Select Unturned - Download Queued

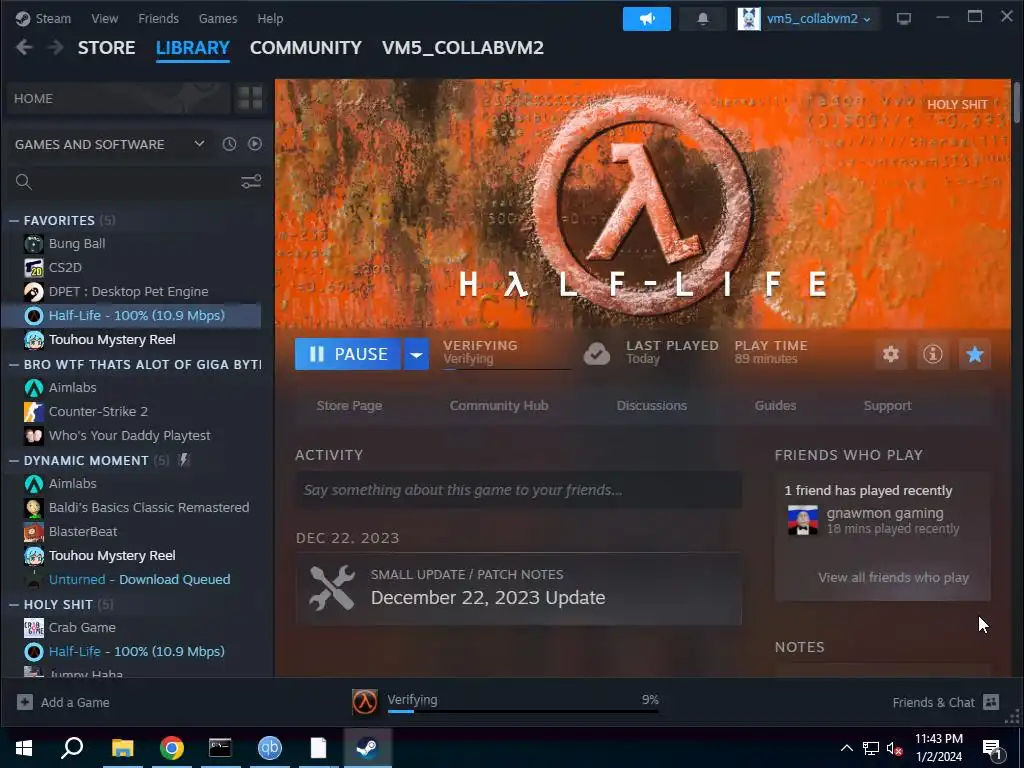[139, 579]
